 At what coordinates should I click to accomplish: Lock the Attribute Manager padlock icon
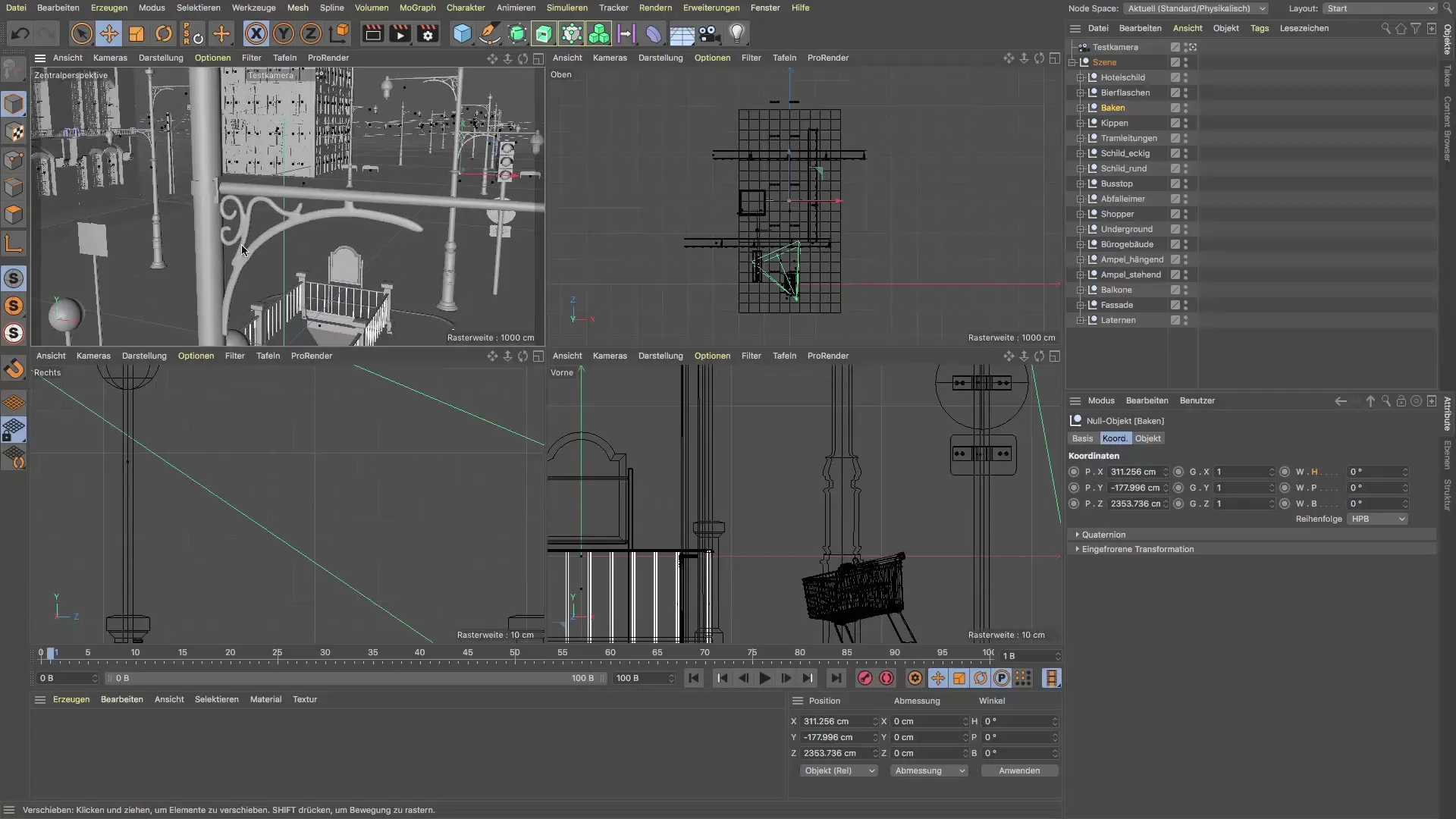click(x=1401, y=400)
